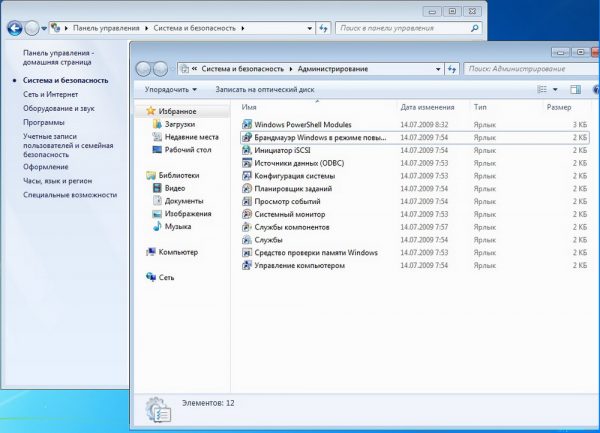The width and height of the screenshot is (600, 433).
Task: Click Компьютер in the navigation pane
Action: tap(178, 252)
